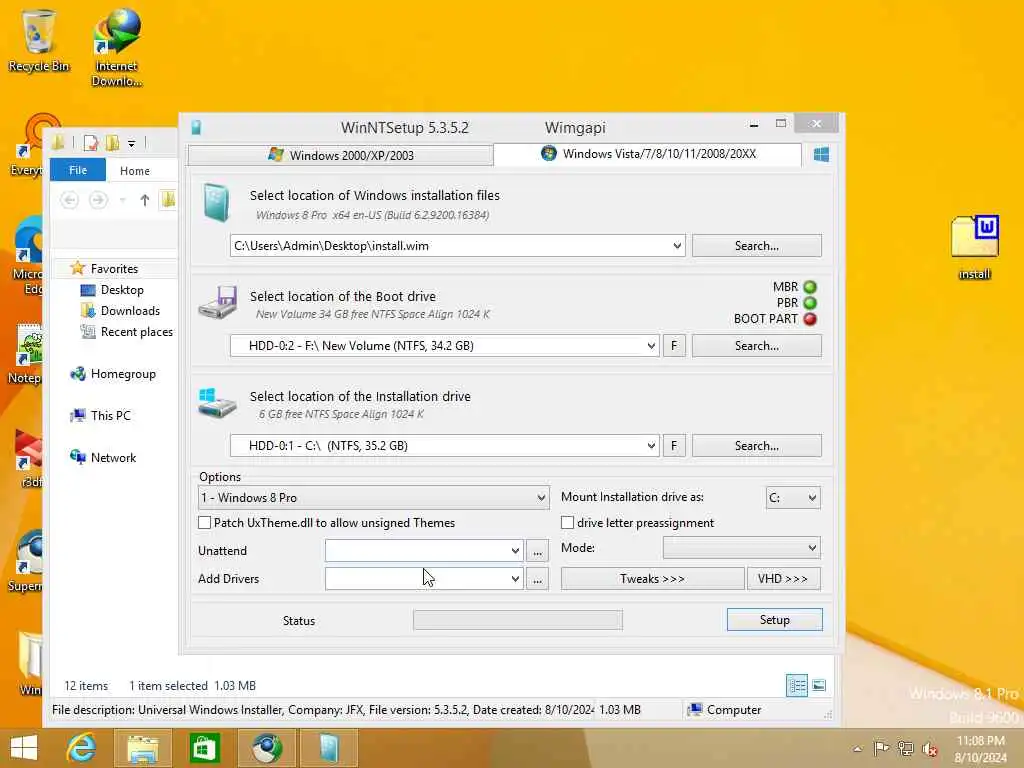Click Search for installation files
This screenshot has height=768, width=1024.
[756, 246]
